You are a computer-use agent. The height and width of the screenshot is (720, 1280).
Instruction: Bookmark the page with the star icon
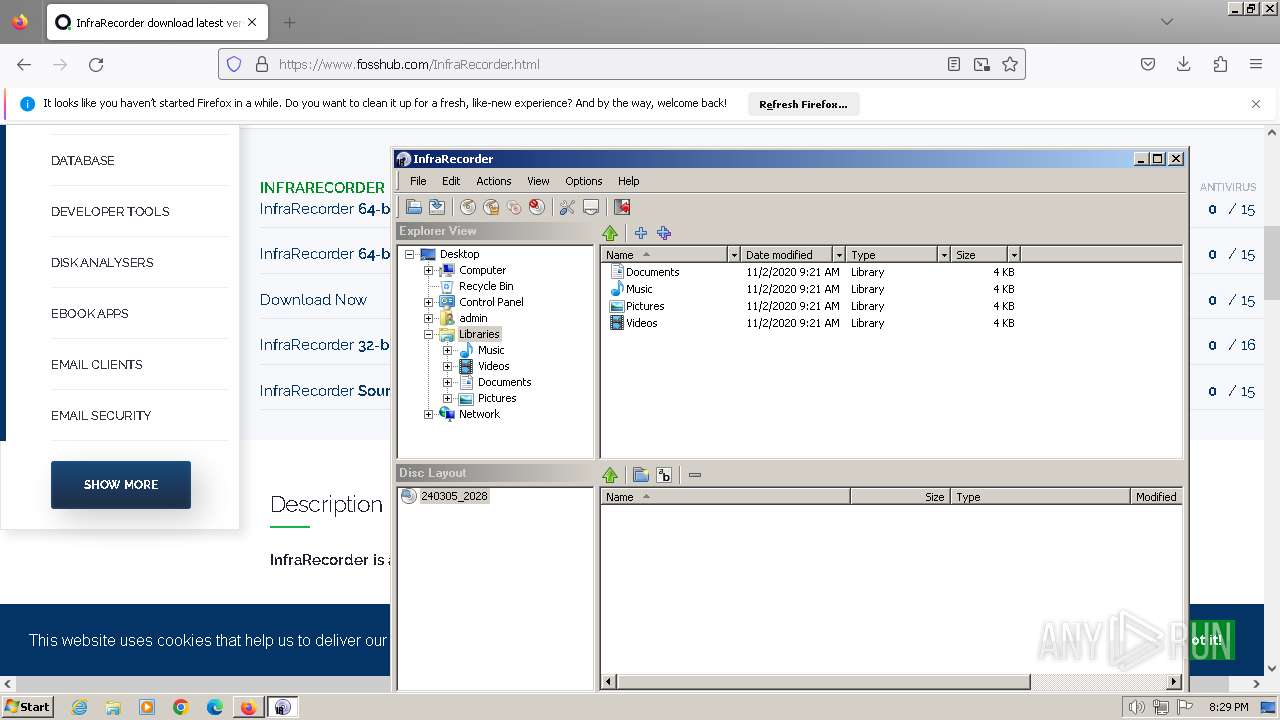tap(1010, 64)
